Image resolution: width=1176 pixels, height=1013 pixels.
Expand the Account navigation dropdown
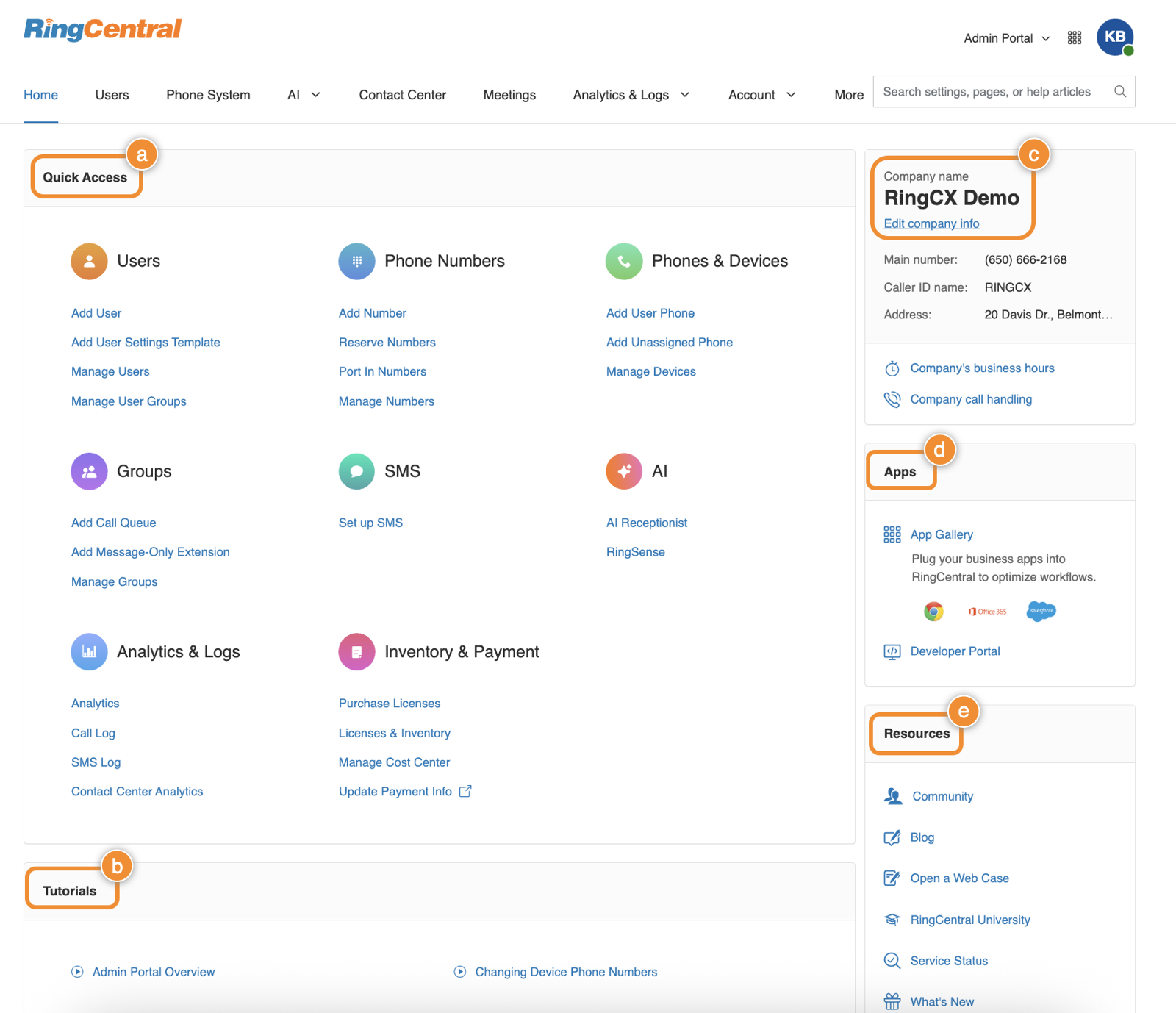point(761,95)
